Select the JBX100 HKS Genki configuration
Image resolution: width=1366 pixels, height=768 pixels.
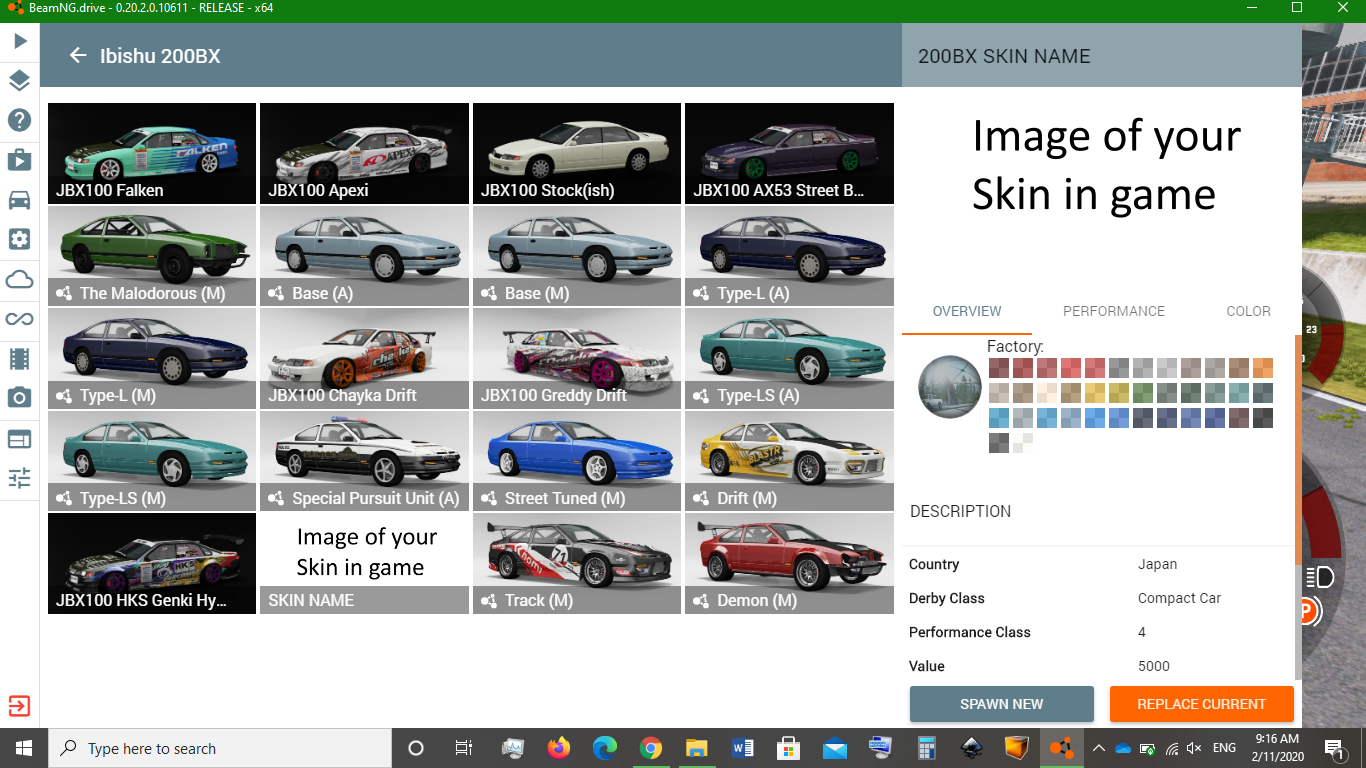[152, 563]
